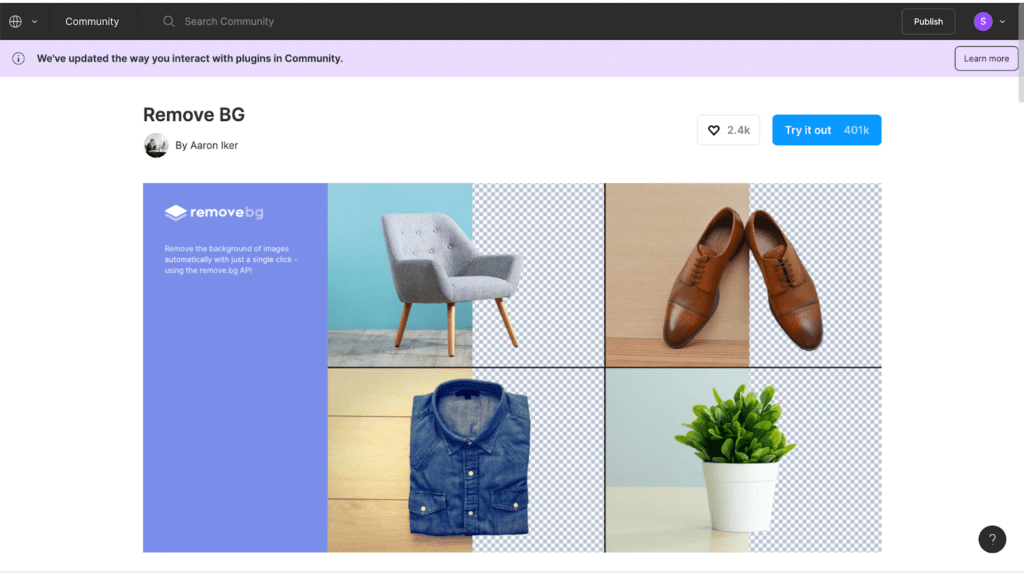Click the heart like icon
Image resolution: width=1024 pixels, height=573 pixels.
click(x=714, y=130)
